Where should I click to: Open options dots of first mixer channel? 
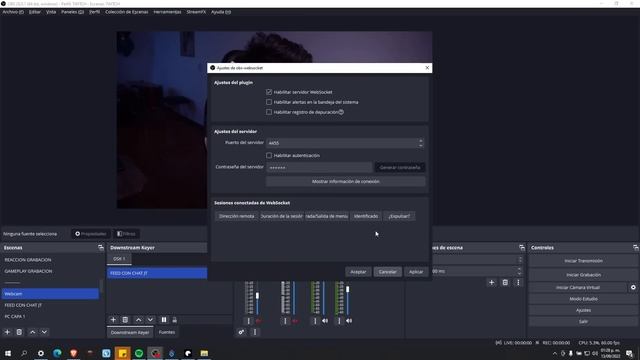point(248,321)
